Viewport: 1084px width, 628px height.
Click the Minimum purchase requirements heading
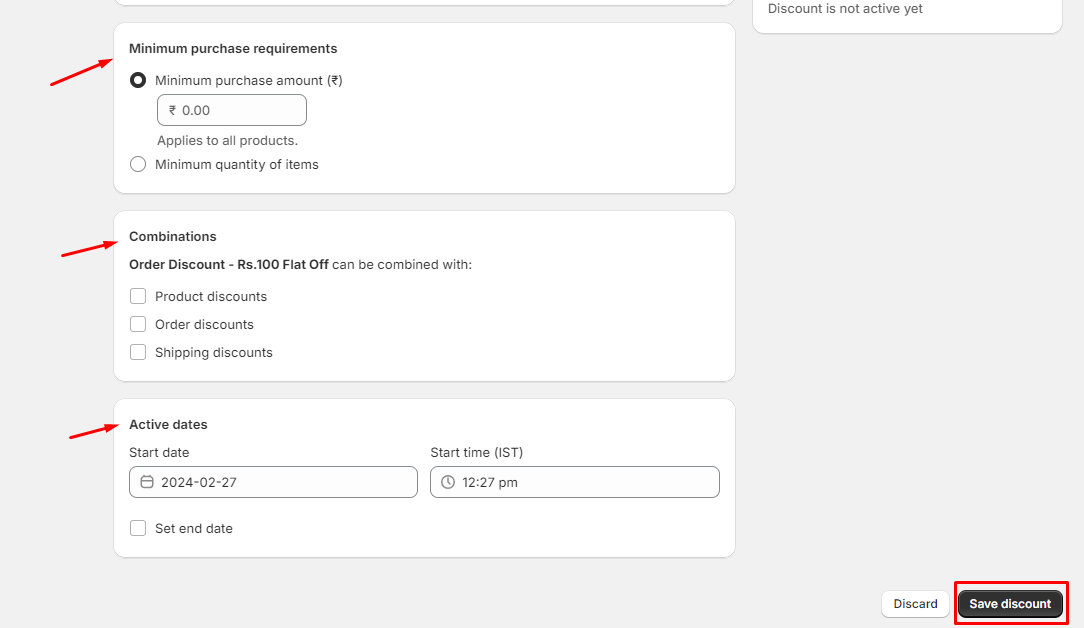click(x=233, y=48)
